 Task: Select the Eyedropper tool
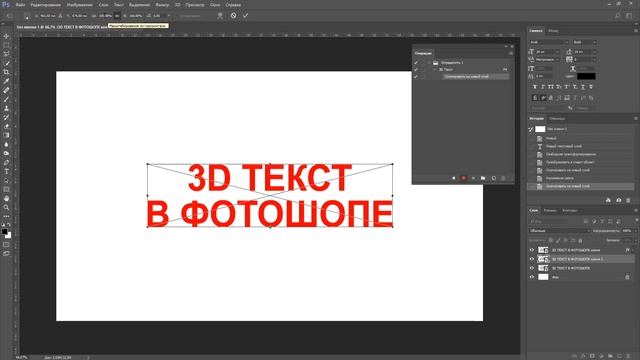(x=6, y=81)
